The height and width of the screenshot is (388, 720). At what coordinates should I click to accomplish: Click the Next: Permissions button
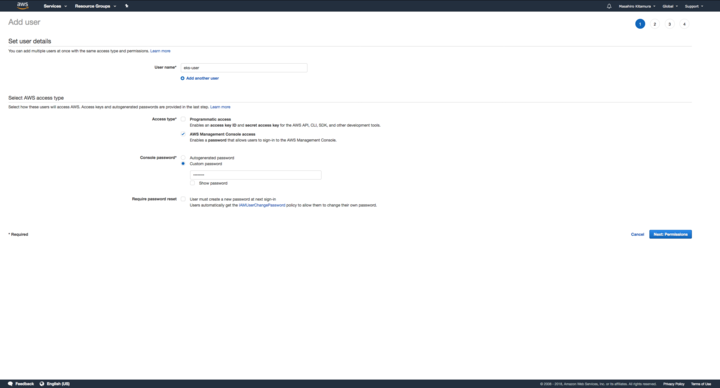pyautogui.click(x=670, y=234)
